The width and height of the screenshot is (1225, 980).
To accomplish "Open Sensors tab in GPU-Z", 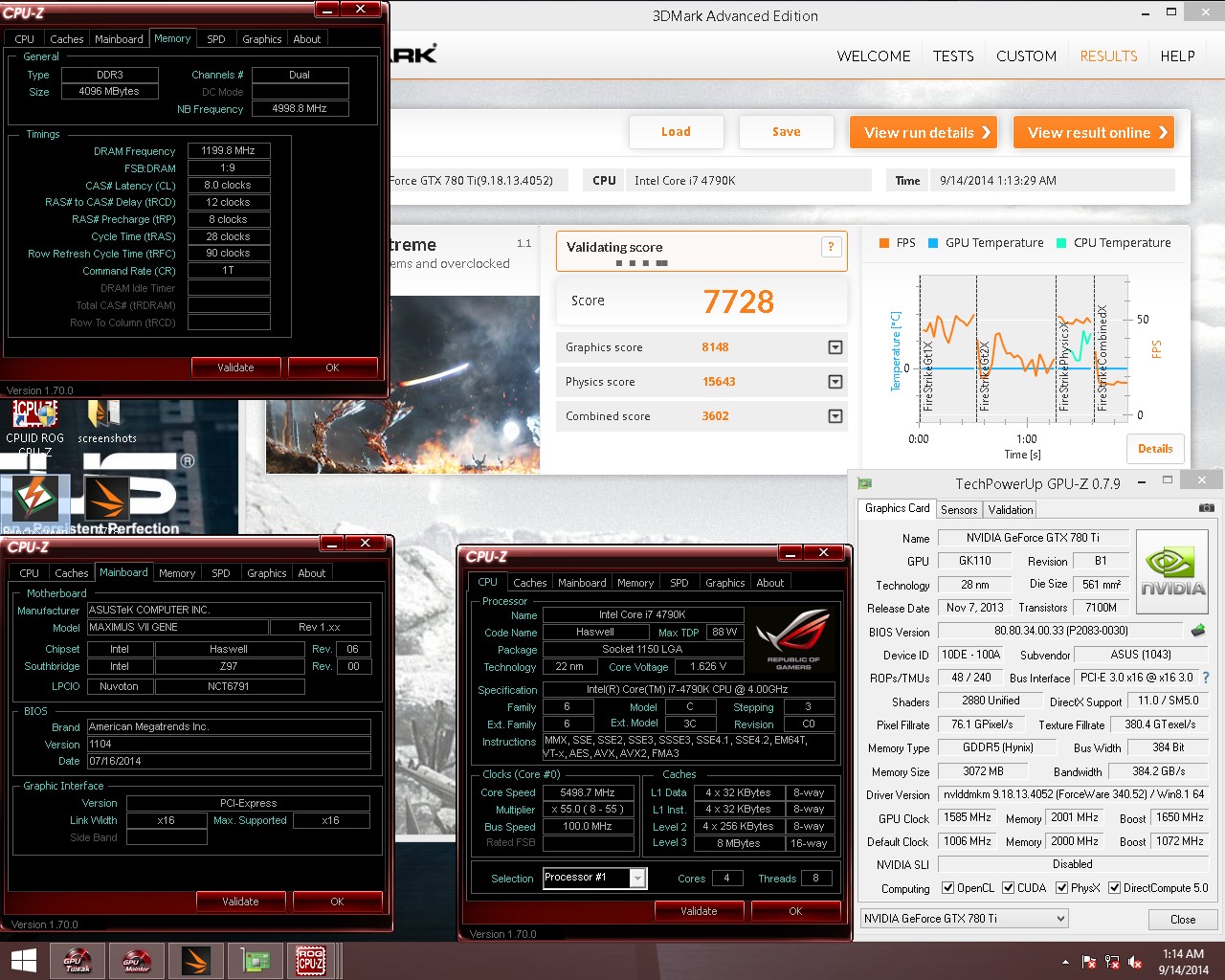I will coord(959,510).
